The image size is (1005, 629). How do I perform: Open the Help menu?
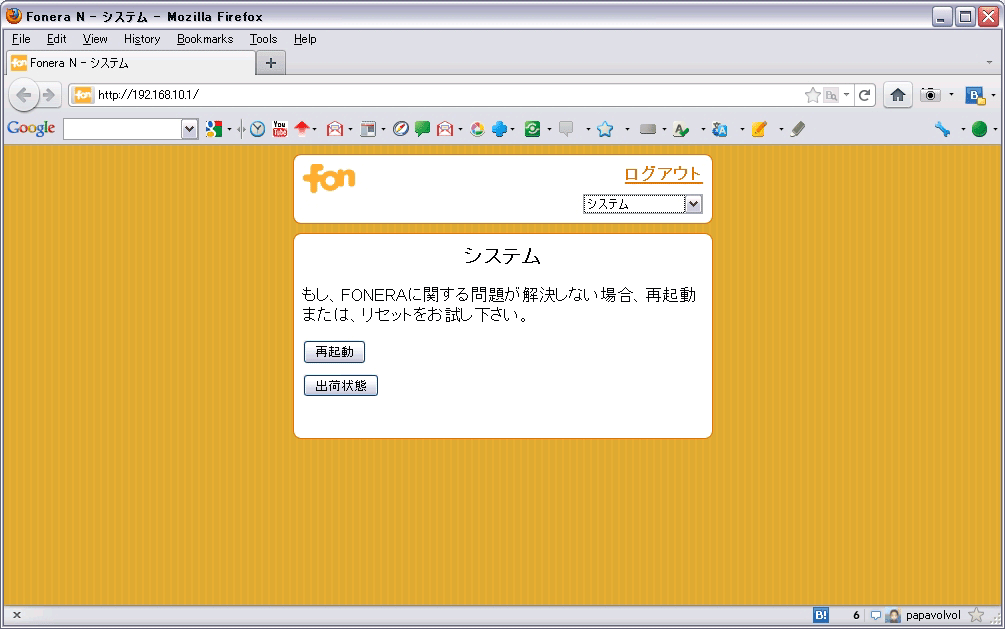pos(305,39)
